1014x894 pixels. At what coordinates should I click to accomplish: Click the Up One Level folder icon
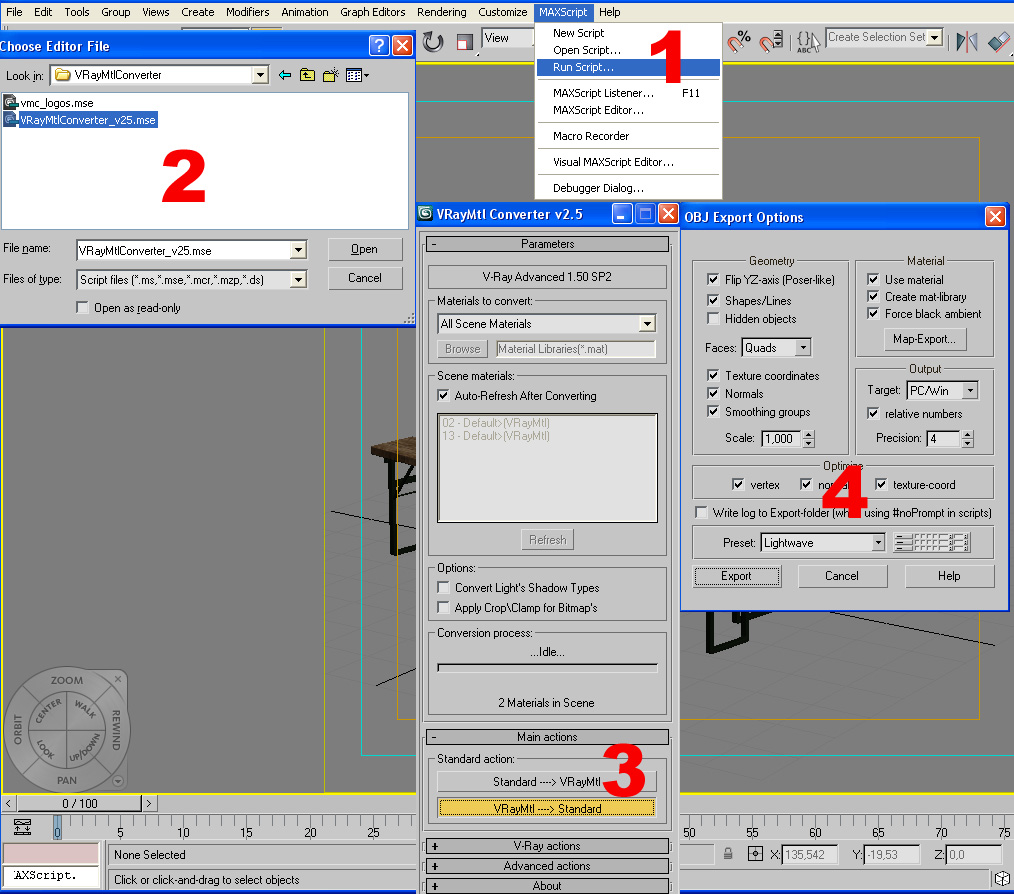point(307,75)
